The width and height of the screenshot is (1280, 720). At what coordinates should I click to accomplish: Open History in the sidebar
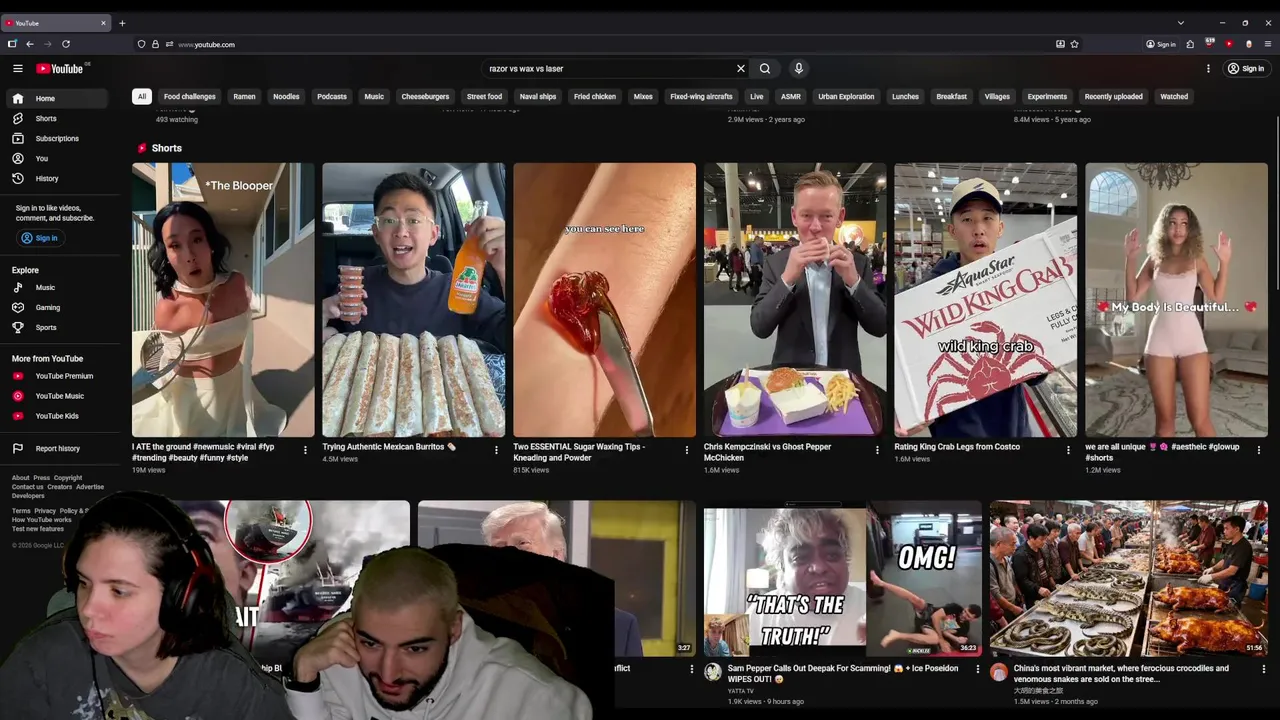click(56, 178)
